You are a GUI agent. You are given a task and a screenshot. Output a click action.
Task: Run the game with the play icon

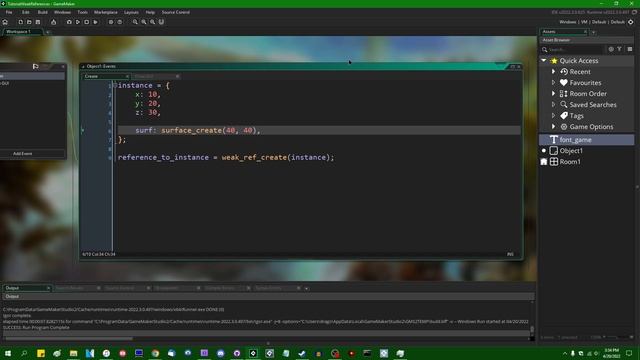click(x=78, y=22)
